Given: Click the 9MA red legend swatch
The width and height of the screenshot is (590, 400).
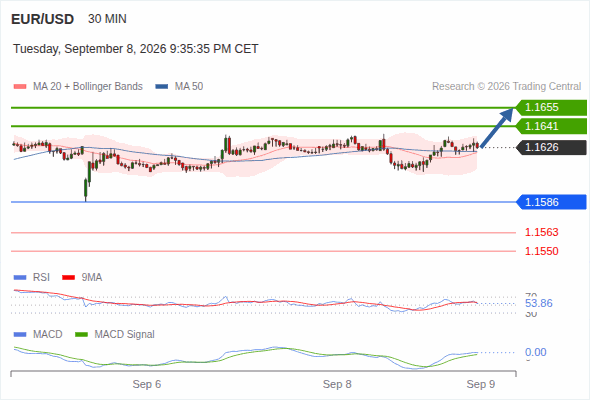Looking at the screenshot, I should [x=68, y=278].
